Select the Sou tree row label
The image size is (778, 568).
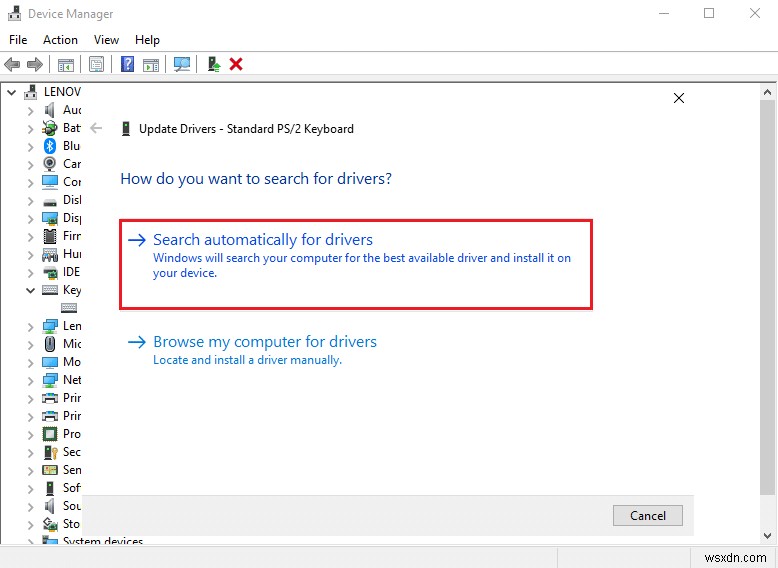click(71, 506)
